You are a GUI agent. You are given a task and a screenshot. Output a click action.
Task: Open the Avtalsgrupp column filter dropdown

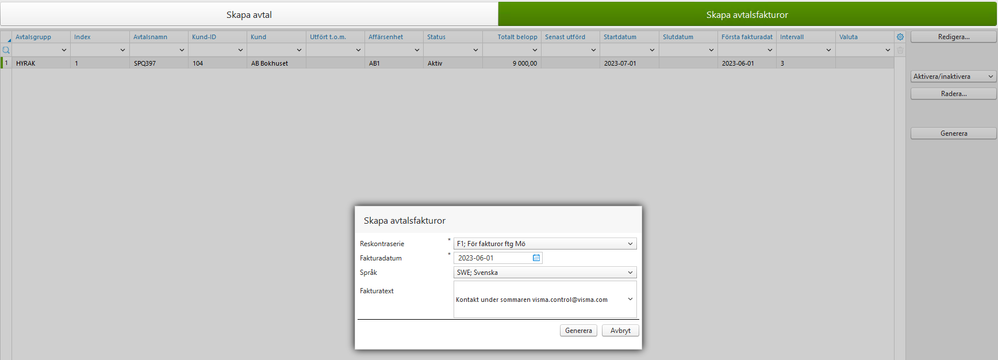[x=64, y=50]
